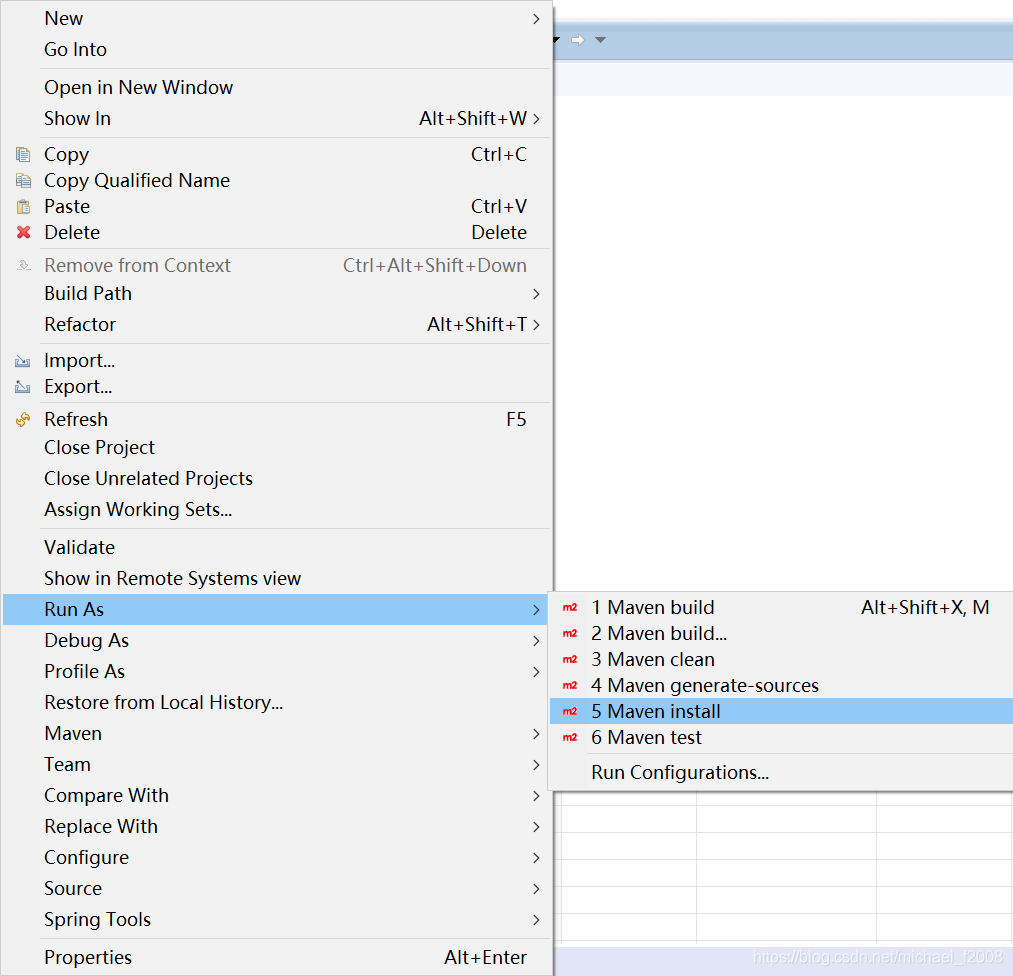This screenshot has height=976, width=1013.
Task: Run 6 Maven test
Action: [x=781, y=737]
